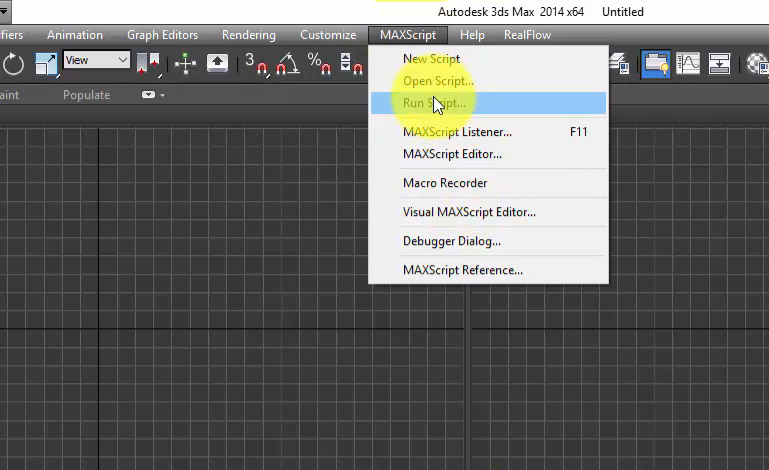The image size is (769, 470).
Task: Open Visual MAXScript Editor... entry
Action: (488, 212)
